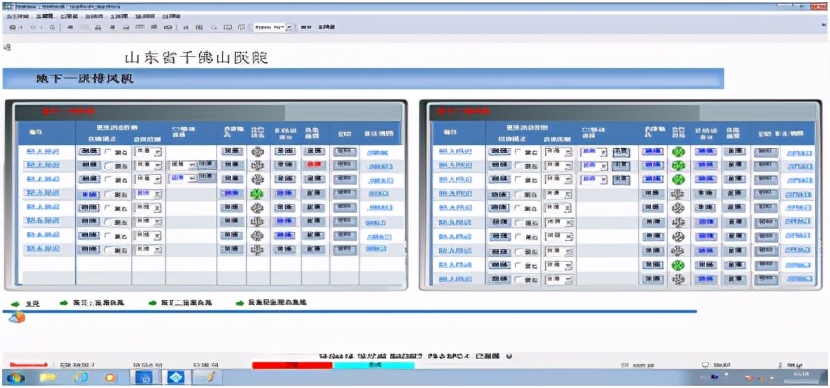The image size is (830, 388).
Task: Open first row name link in left panel
Action: coord(43,152)
